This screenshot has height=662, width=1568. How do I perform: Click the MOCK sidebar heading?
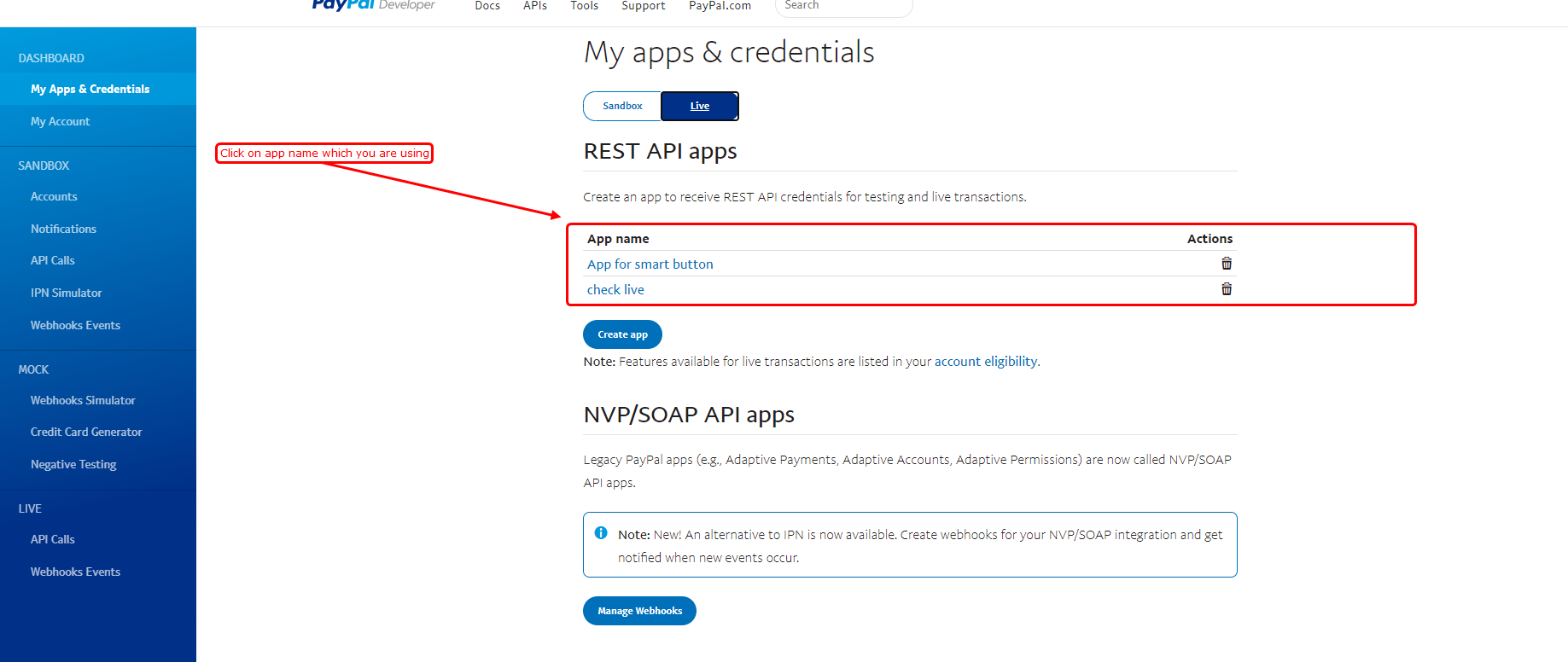(x=33, y=369)
